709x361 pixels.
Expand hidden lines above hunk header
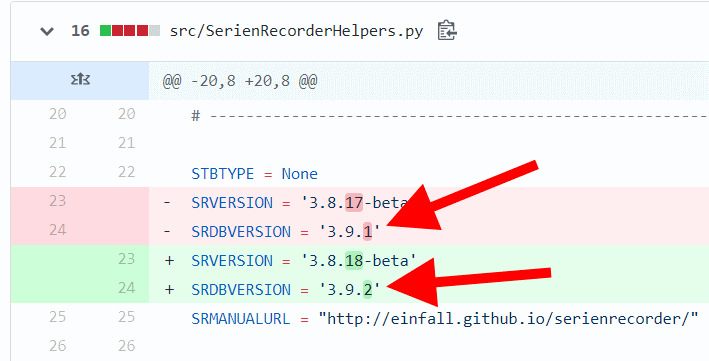[80, 80]
